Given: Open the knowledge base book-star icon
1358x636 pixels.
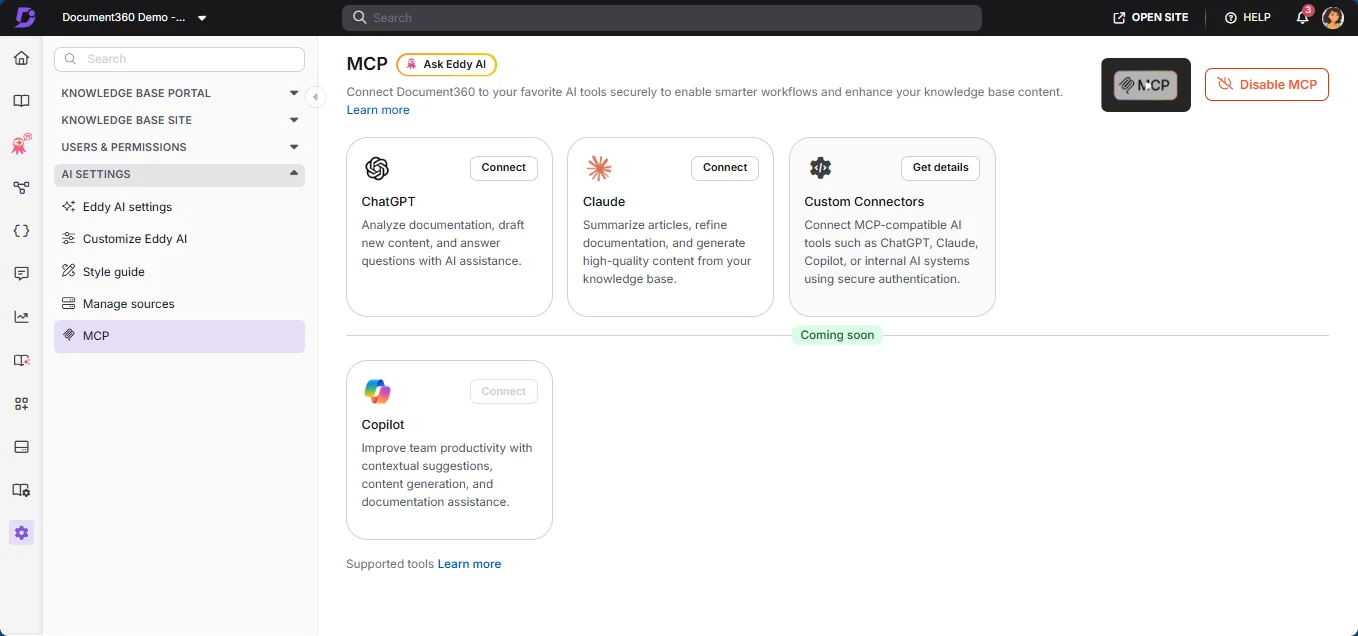Looking at the screenshot, I should pos(21,360).
